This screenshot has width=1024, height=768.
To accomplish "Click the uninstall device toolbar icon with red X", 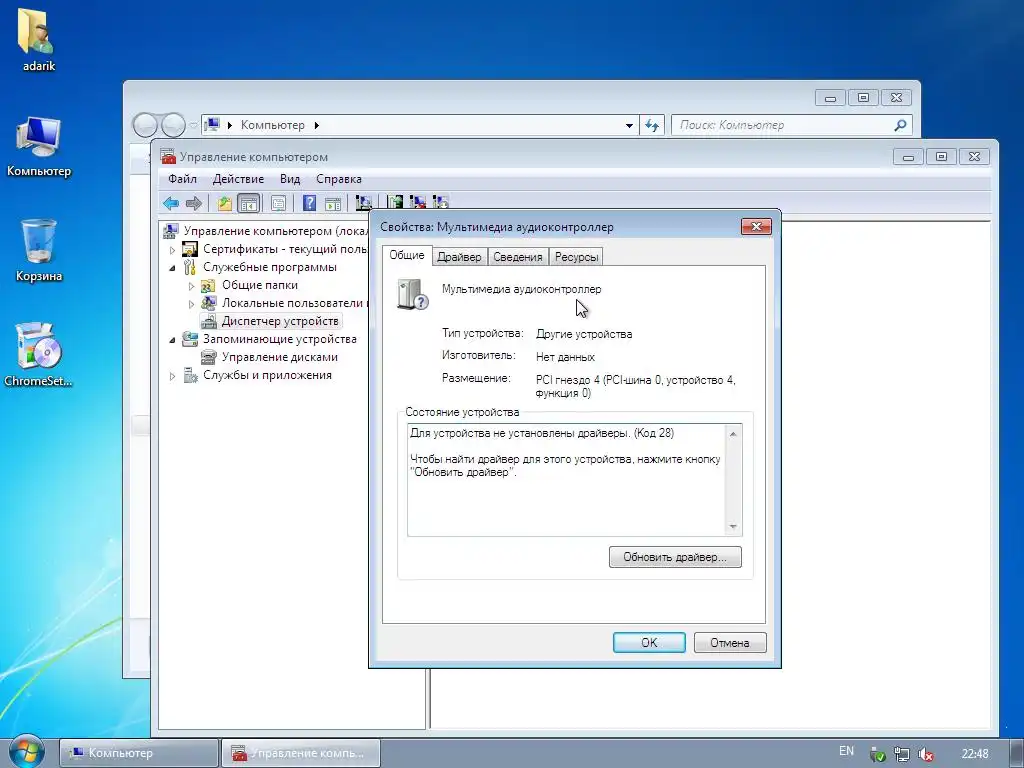I will [x=417, y=203].
